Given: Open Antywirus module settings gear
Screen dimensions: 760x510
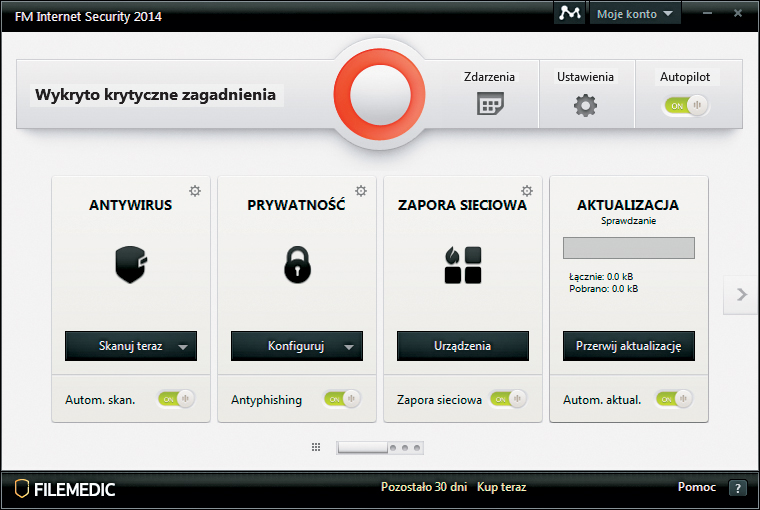Looking at the screenshot, I should point(195,191).
